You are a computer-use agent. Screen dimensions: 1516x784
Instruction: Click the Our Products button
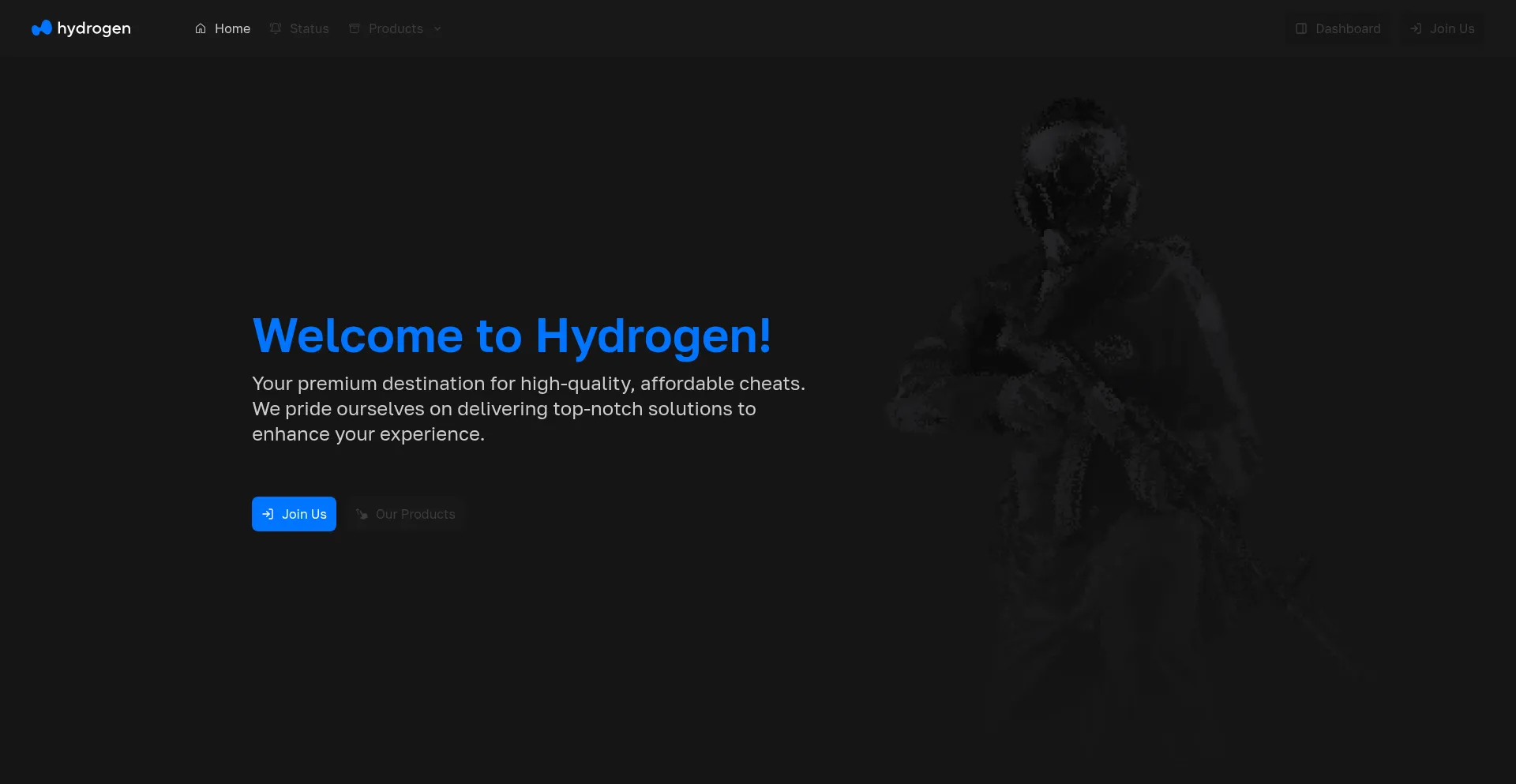tap(405, 514)
